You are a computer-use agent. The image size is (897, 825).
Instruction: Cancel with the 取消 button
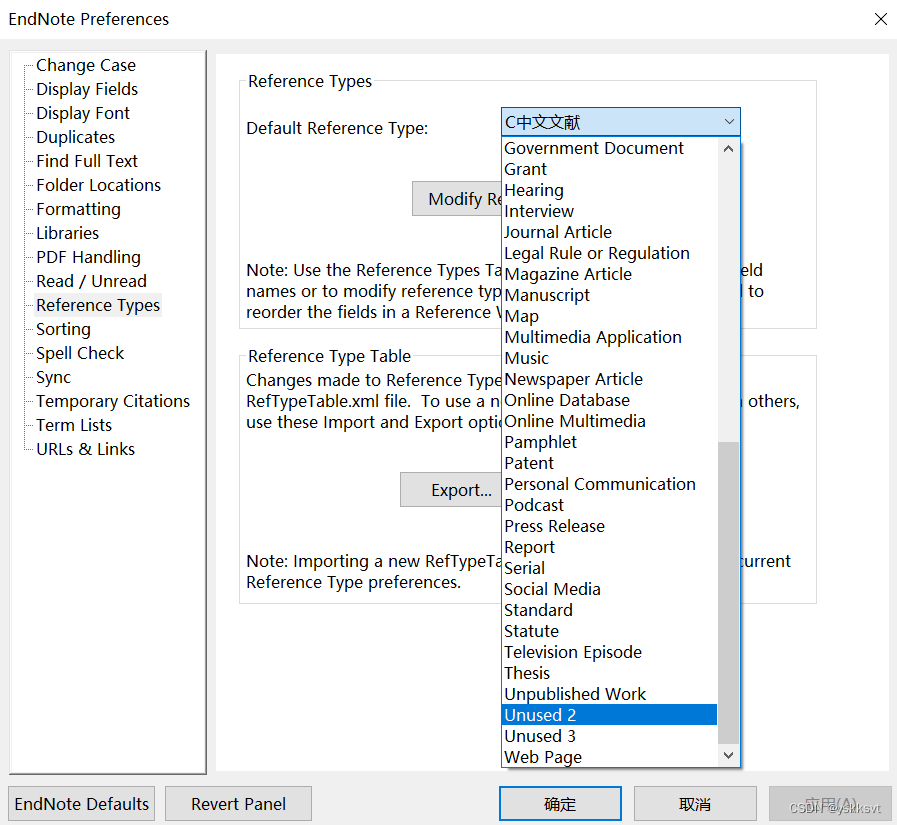pyautogui.click(x=695, y=804)
